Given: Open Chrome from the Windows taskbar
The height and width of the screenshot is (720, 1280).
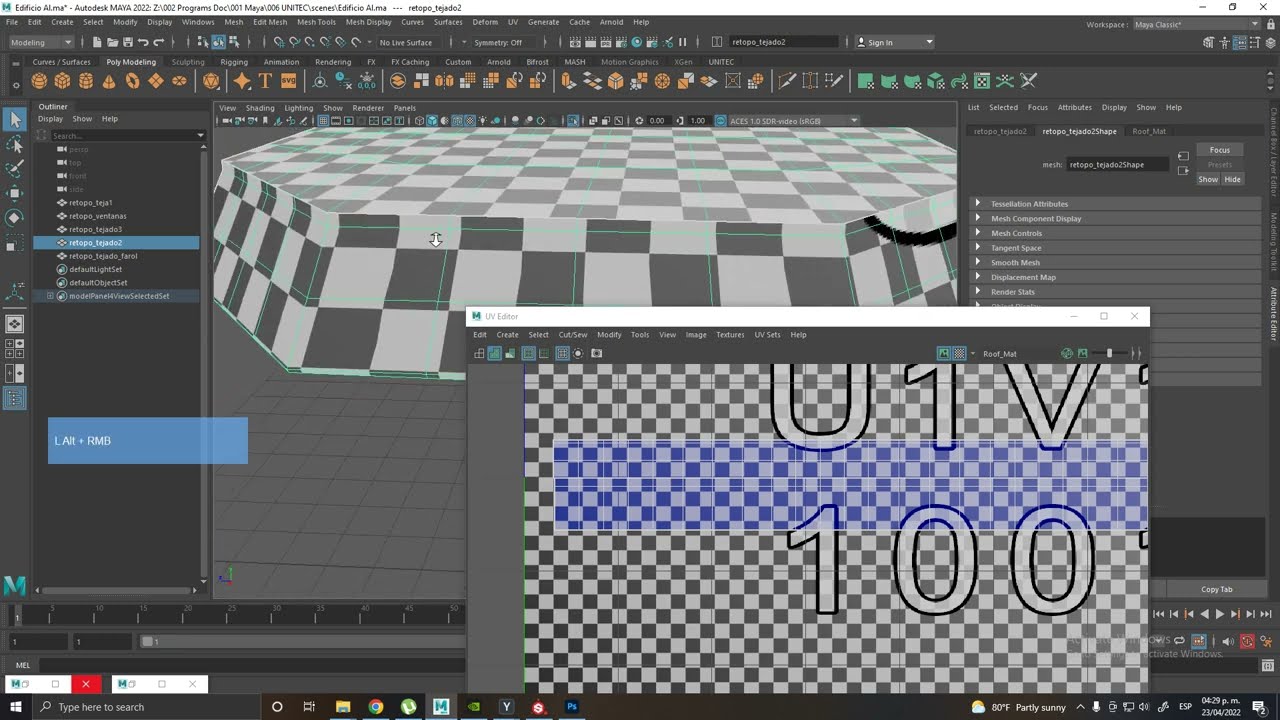Looking at the screenshot, I should (x=375, y=707).
